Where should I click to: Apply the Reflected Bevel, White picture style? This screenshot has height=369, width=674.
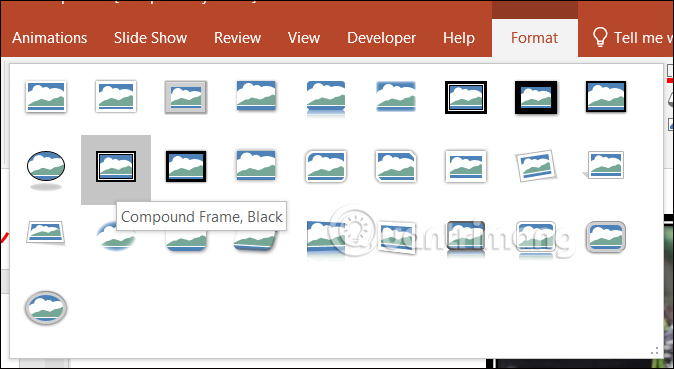[x=536, y=239]
